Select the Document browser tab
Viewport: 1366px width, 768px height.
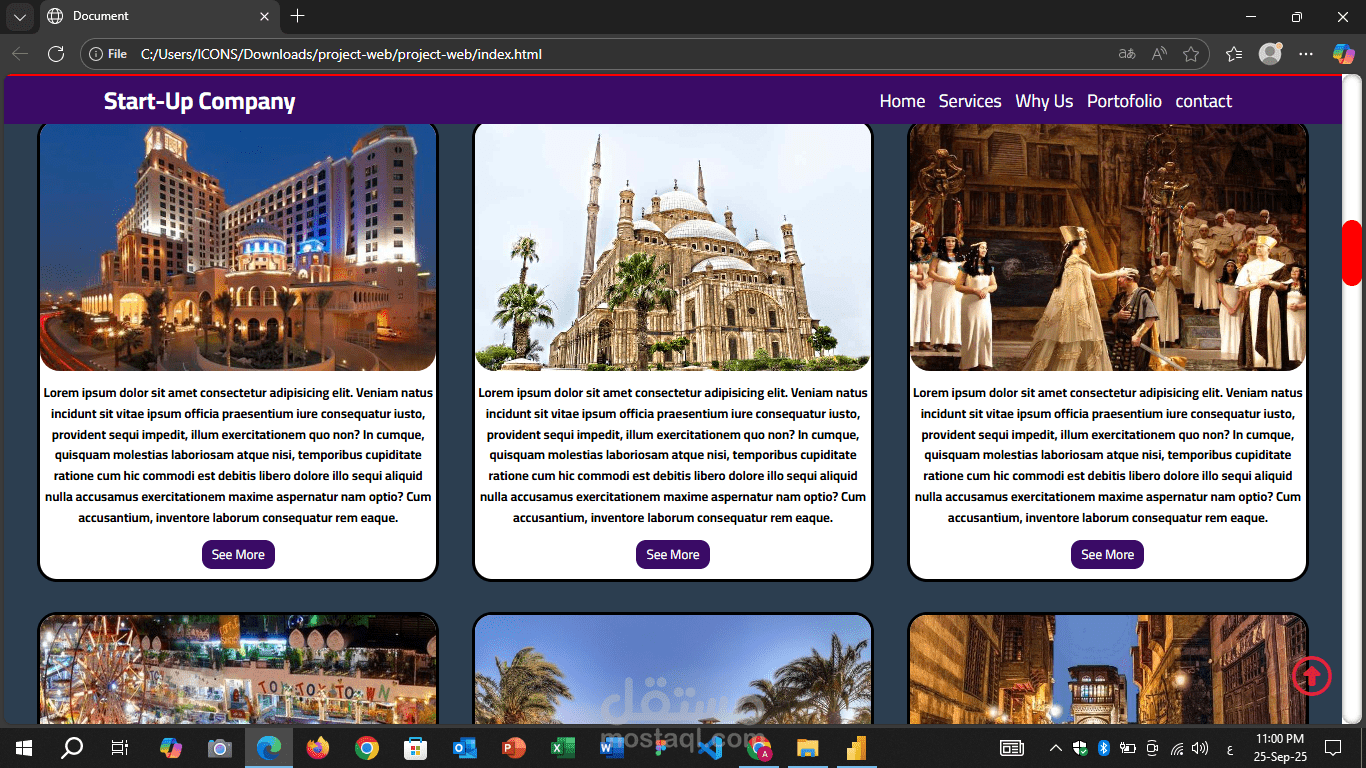click(x=159, y=16)
